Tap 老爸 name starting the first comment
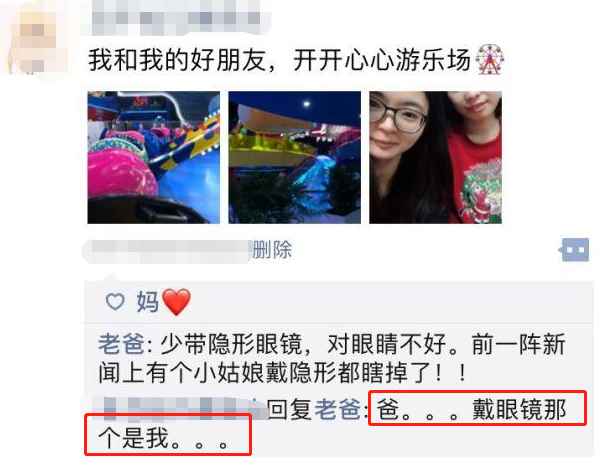The height and width of the screenshot is (461, 607). pyautogui.click(x=121, y=344)
